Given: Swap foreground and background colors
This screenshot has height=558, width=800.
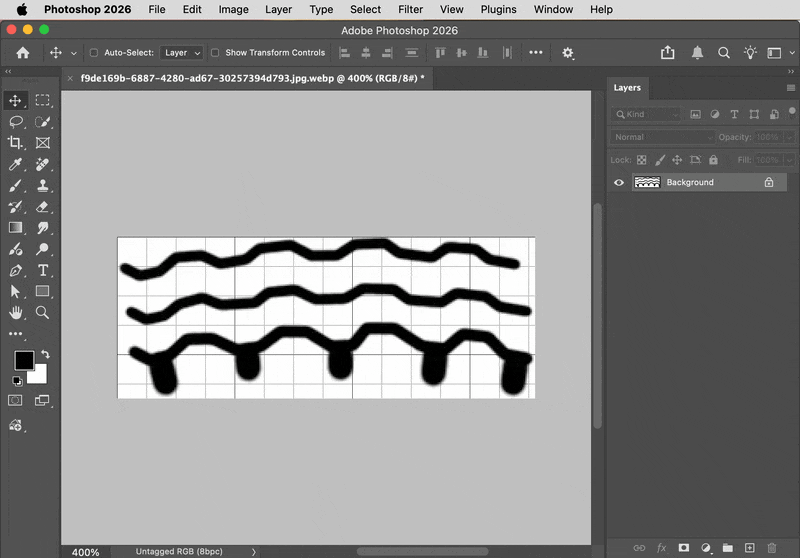Looking at the screenshot, I should pos(45,354).
